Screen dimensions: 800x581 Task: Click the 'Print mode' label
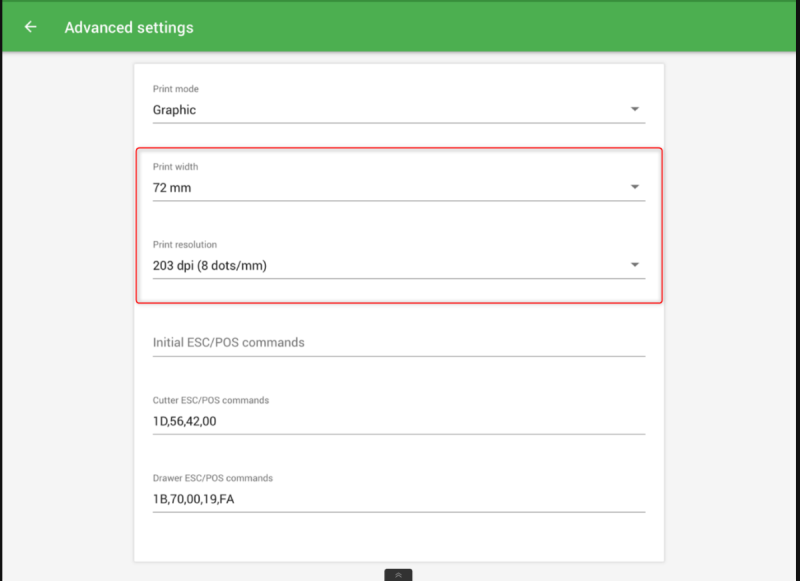click(x=176, y=89)
